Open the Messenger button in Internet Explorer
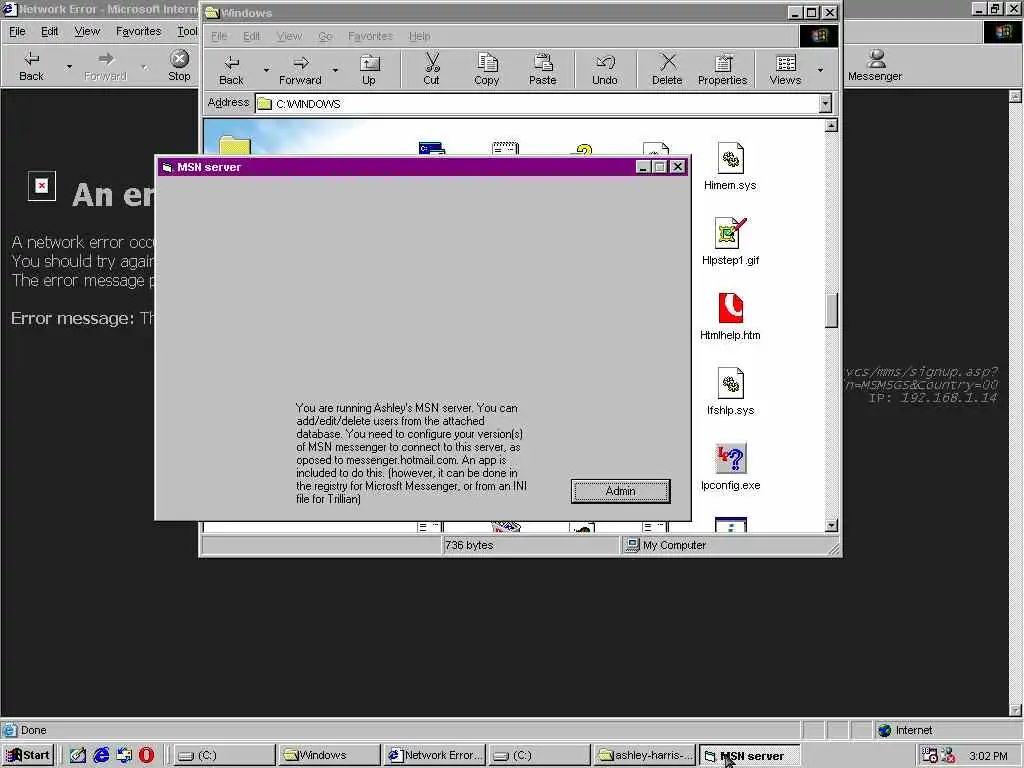This screenshot has width=1024, height=768. pyautogui.click(x=874, y=66)
